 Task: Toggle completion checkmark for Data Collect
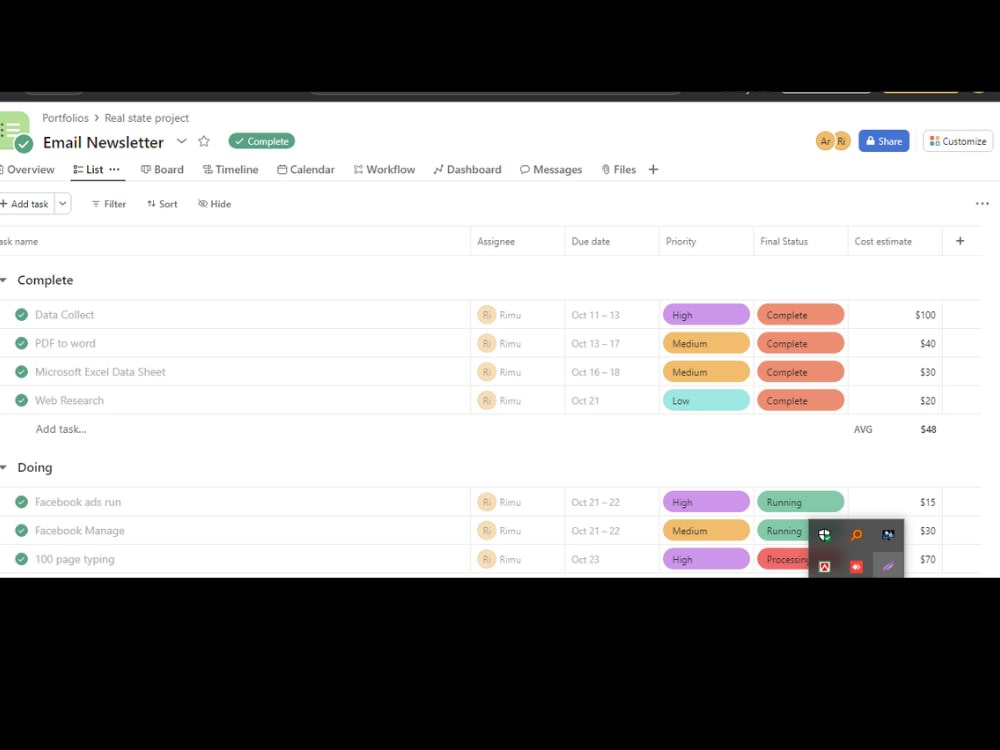coord(22,314)
